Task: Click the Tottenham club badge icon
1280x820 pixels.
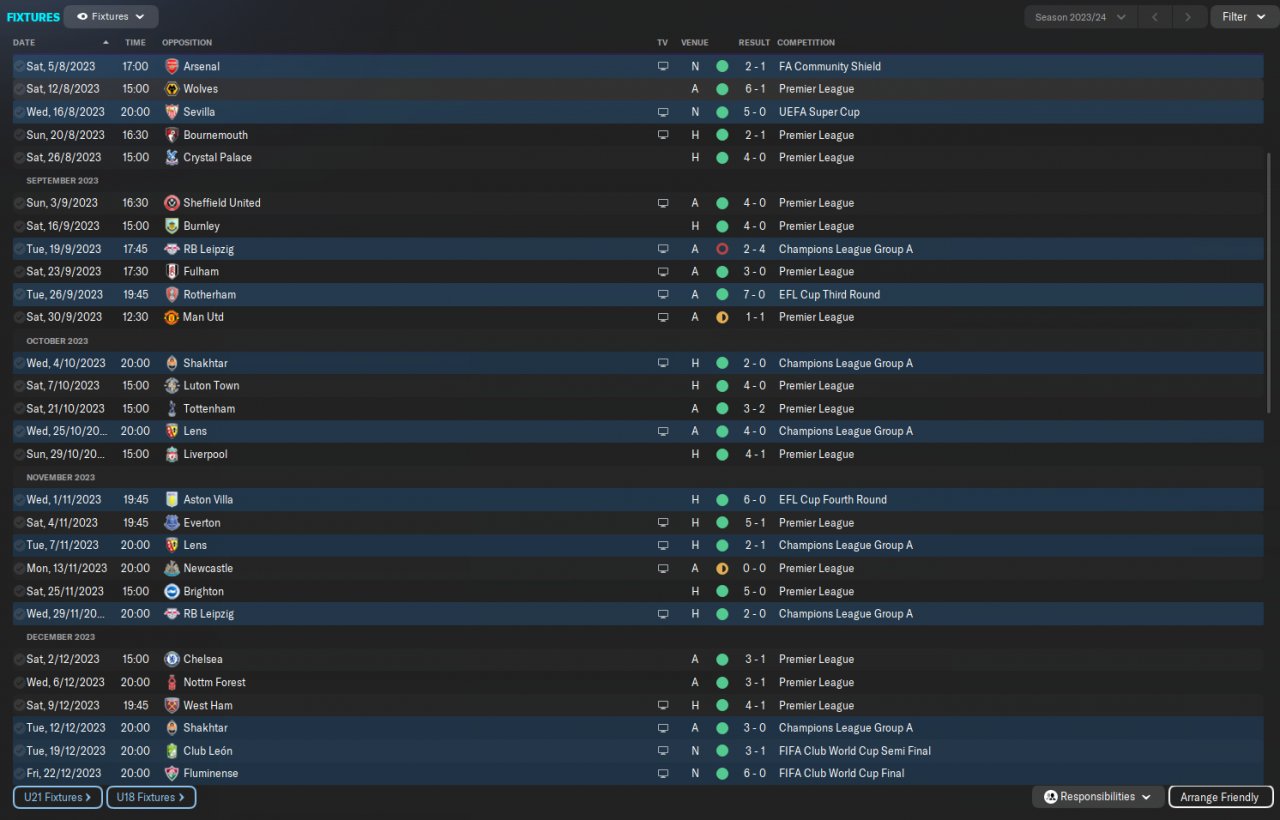Action: [x=171, y=408]
